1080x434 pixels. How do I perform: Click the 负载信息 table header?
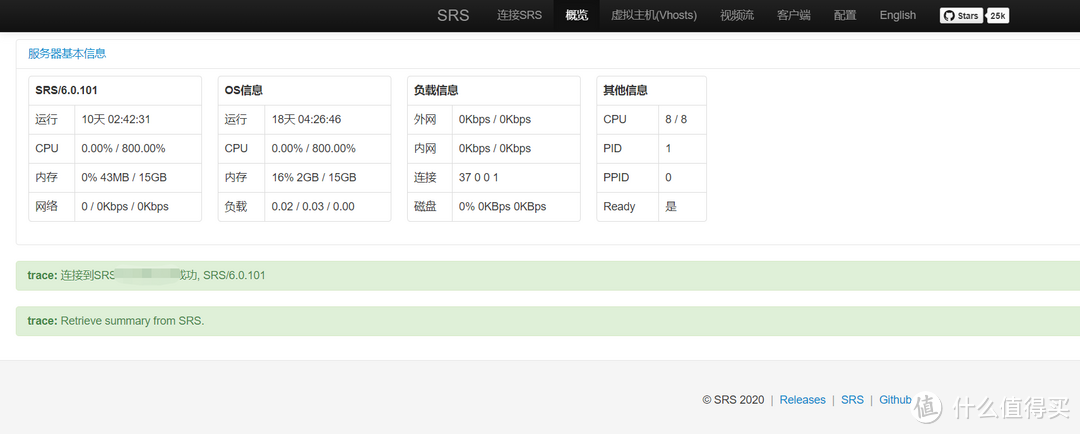click(436, 90)
